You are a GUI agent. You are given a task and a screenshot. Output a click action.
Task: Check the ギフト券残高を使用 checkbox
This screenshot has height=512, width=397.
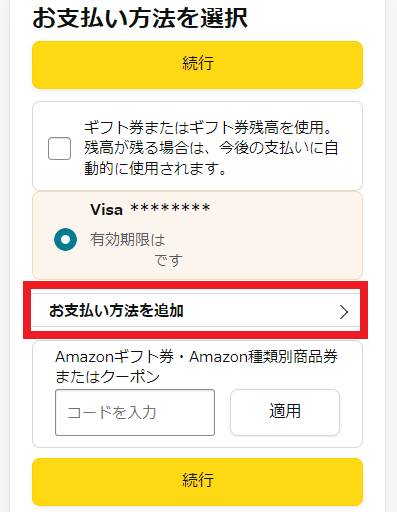tap(59, 148)
